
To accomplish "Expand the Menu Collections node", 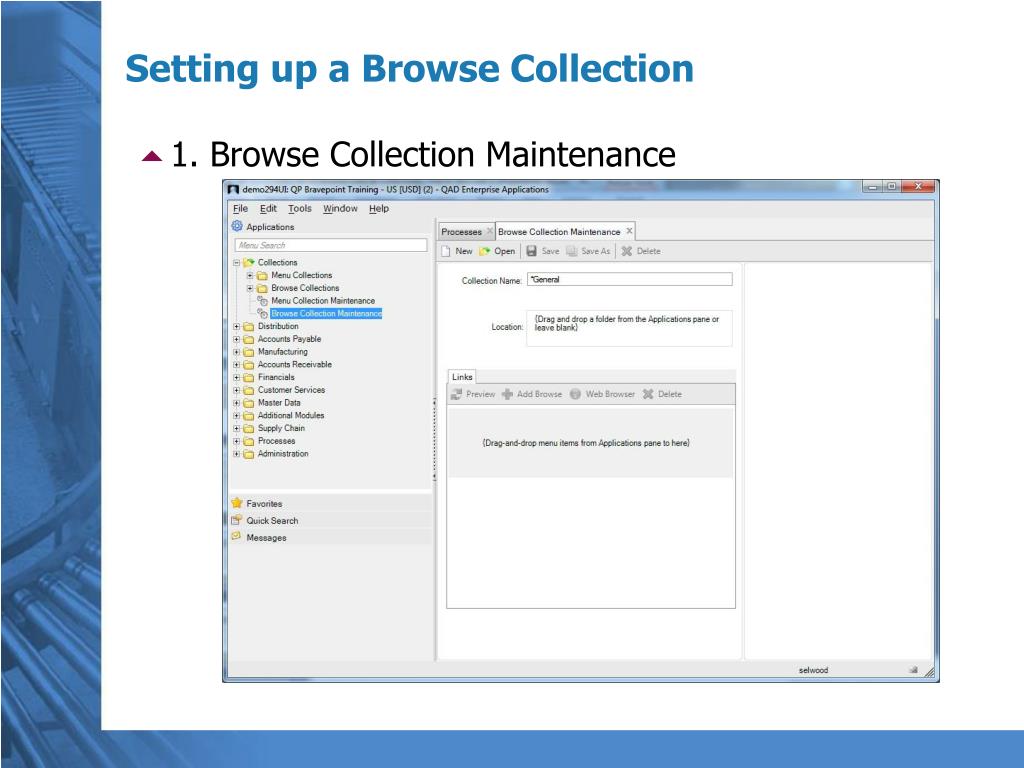I will pos(249,276).
